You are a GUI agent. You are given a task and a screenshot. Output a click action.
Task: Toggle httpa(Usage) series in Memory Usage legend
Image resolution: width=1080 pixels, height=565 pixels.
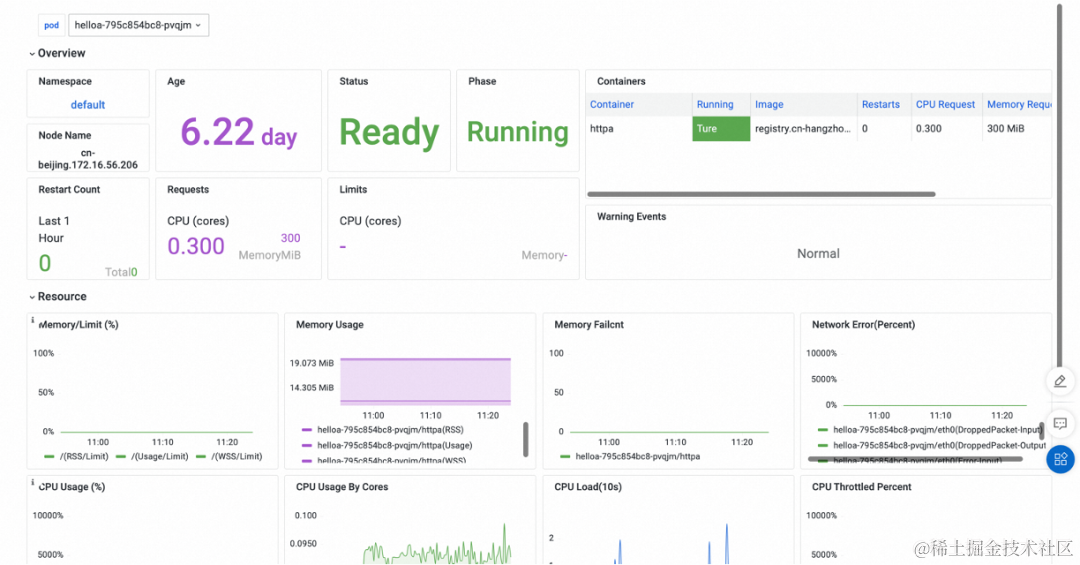point(387,446)
